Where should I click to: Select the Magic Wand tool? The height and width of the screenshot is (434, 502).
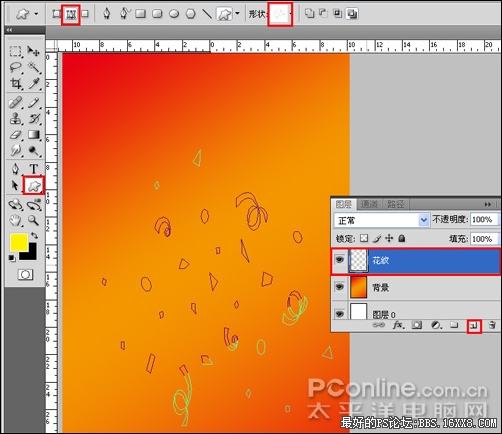pos(34,67)
